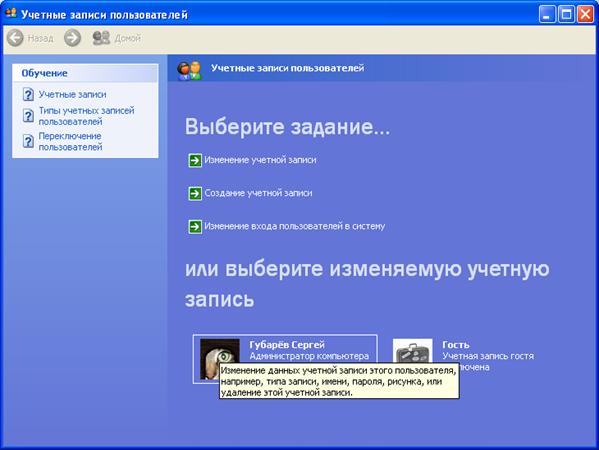
Task: Open the Учетные записи learning topic
Action: coord(72,94)
